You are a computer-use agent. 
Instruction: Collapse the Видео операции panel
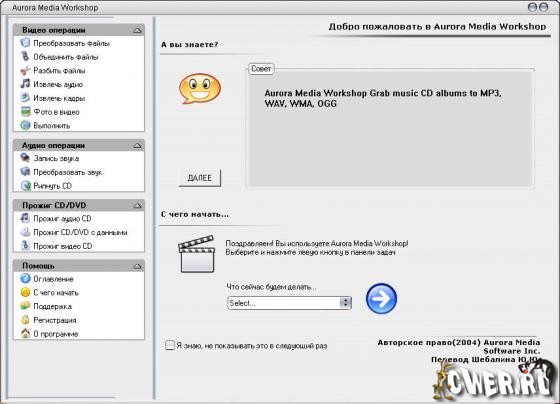pos(137,30)
